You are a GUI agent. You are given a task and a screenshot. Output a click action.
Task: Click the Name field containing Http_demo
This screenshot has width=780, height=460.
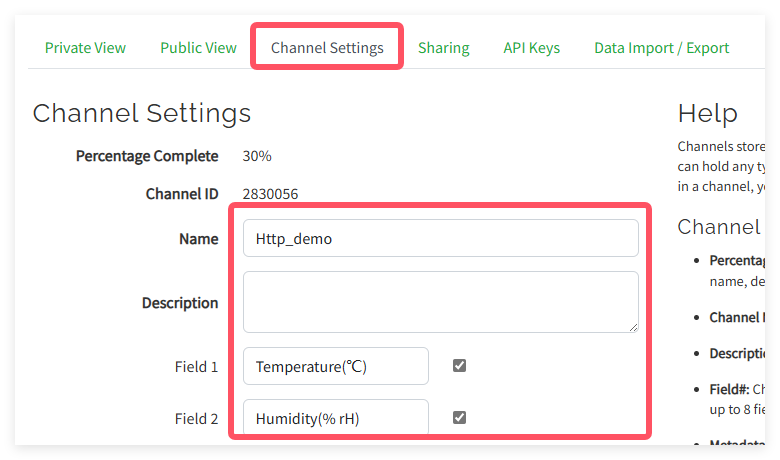pyautogui.click(x=441, y=238)
